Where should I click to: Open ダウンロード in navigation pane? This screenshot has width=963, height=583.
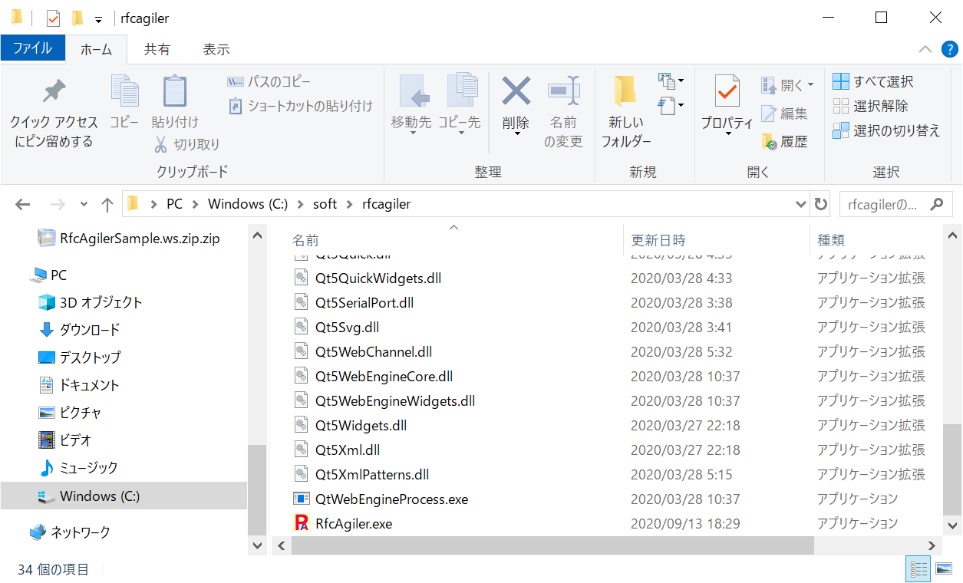click(x=80, y=330)
